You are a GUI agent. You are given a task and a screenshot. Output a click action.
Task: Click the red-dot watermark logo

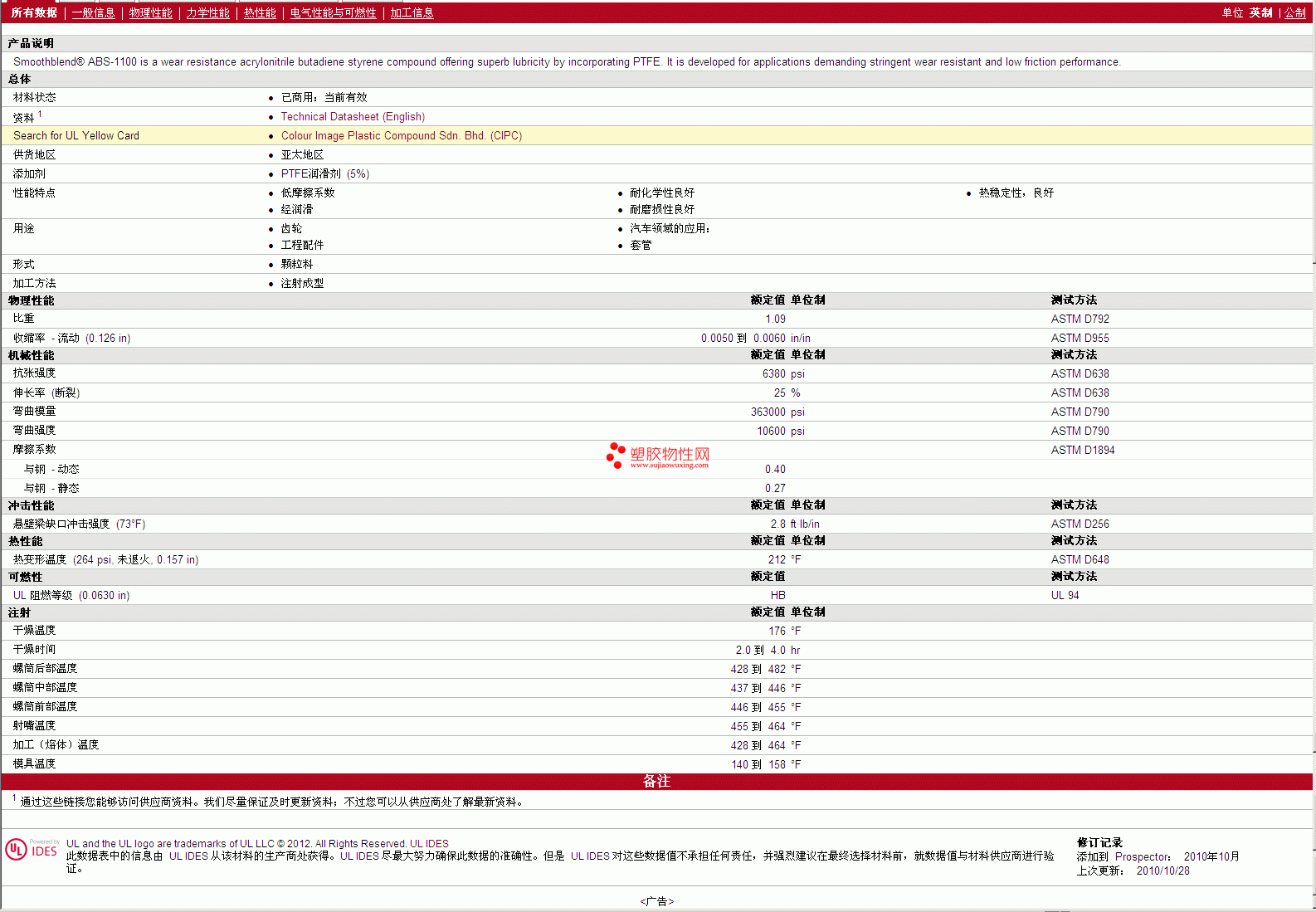[x=616, y=455]
